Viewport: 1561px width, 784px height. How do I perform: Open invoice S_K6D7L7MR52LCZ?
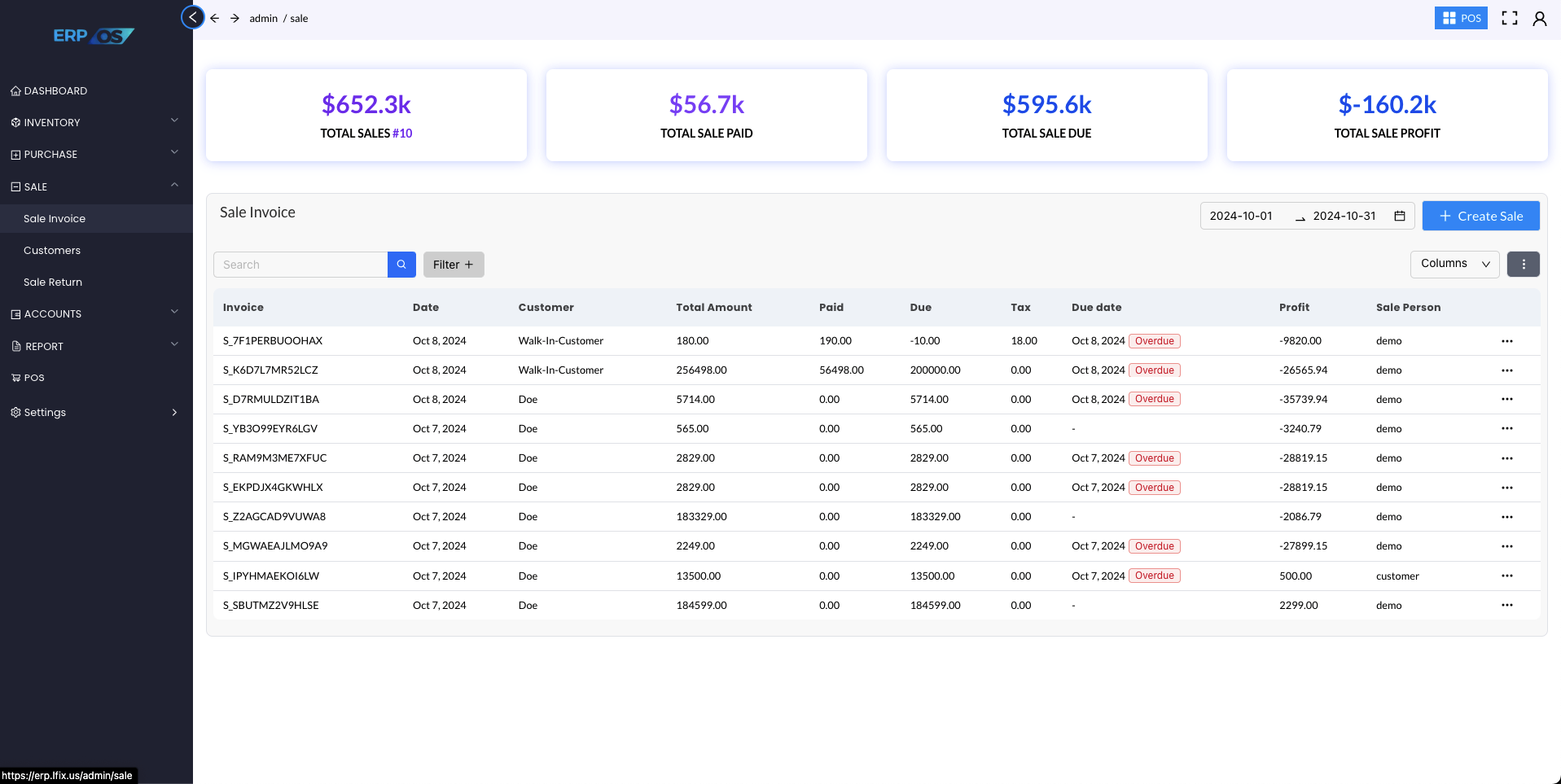[270, 370]
